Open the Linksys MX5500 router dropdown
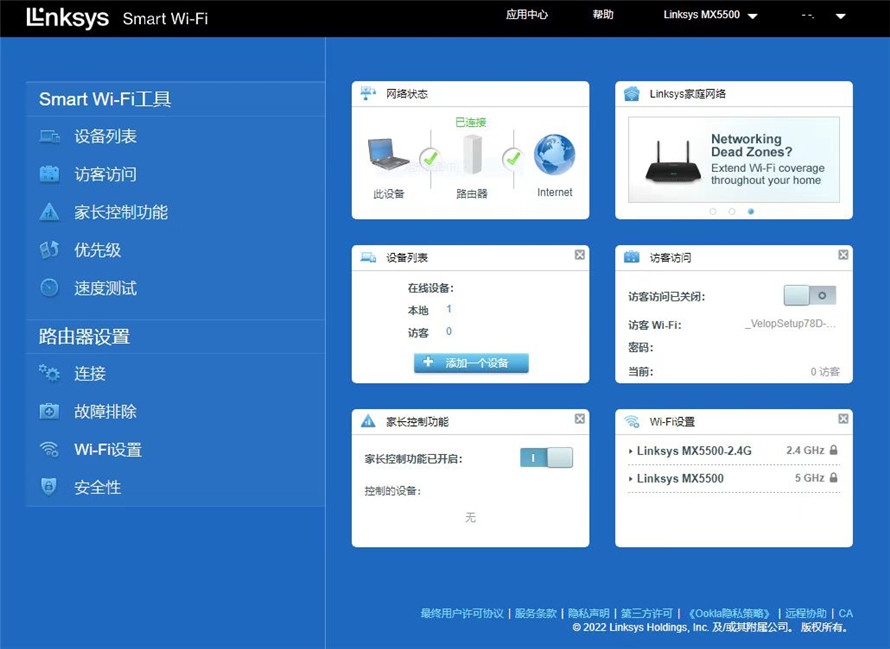This screenshot has width=890, height=649. (711, 15)
